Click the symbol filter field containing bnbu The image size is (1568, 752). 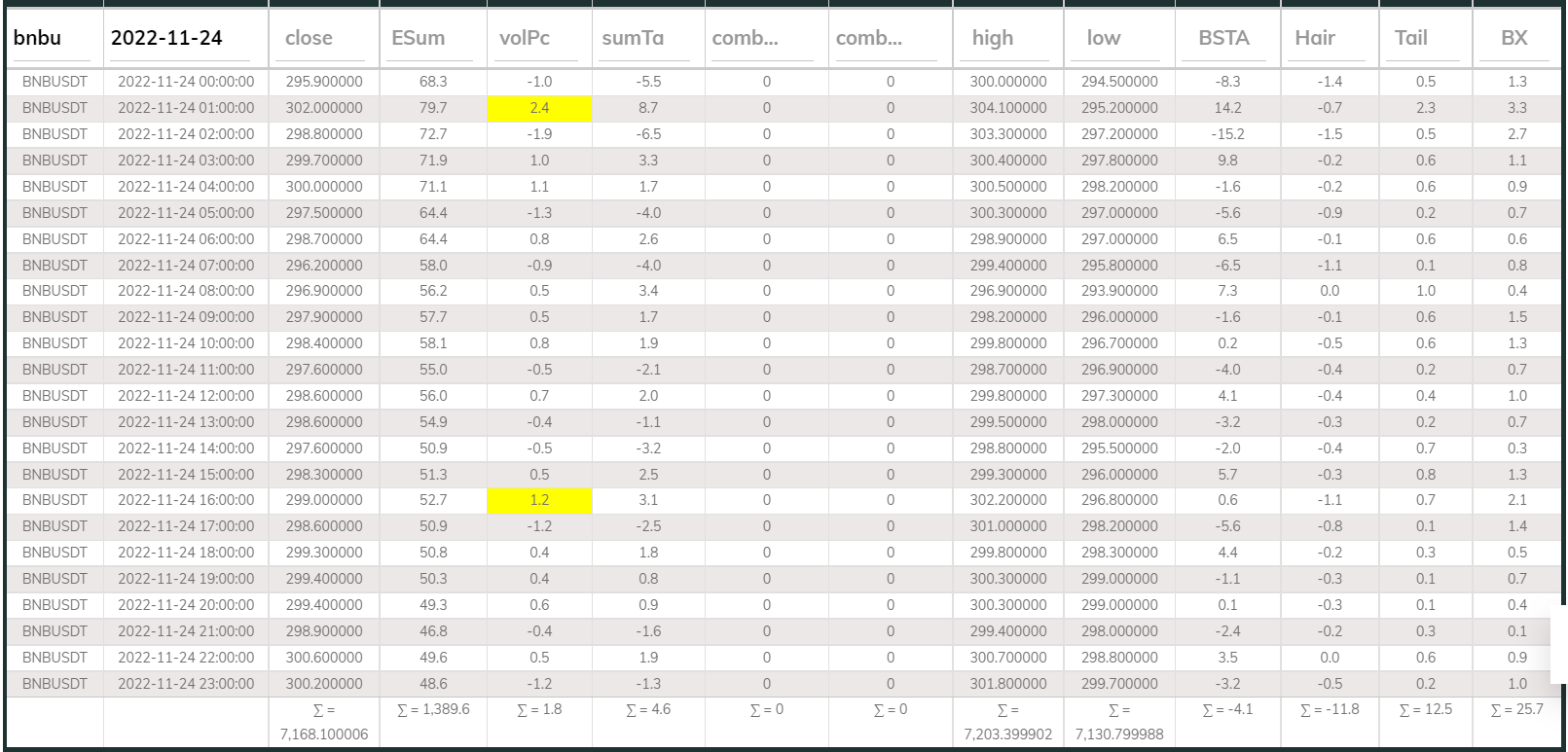[53, 39]
